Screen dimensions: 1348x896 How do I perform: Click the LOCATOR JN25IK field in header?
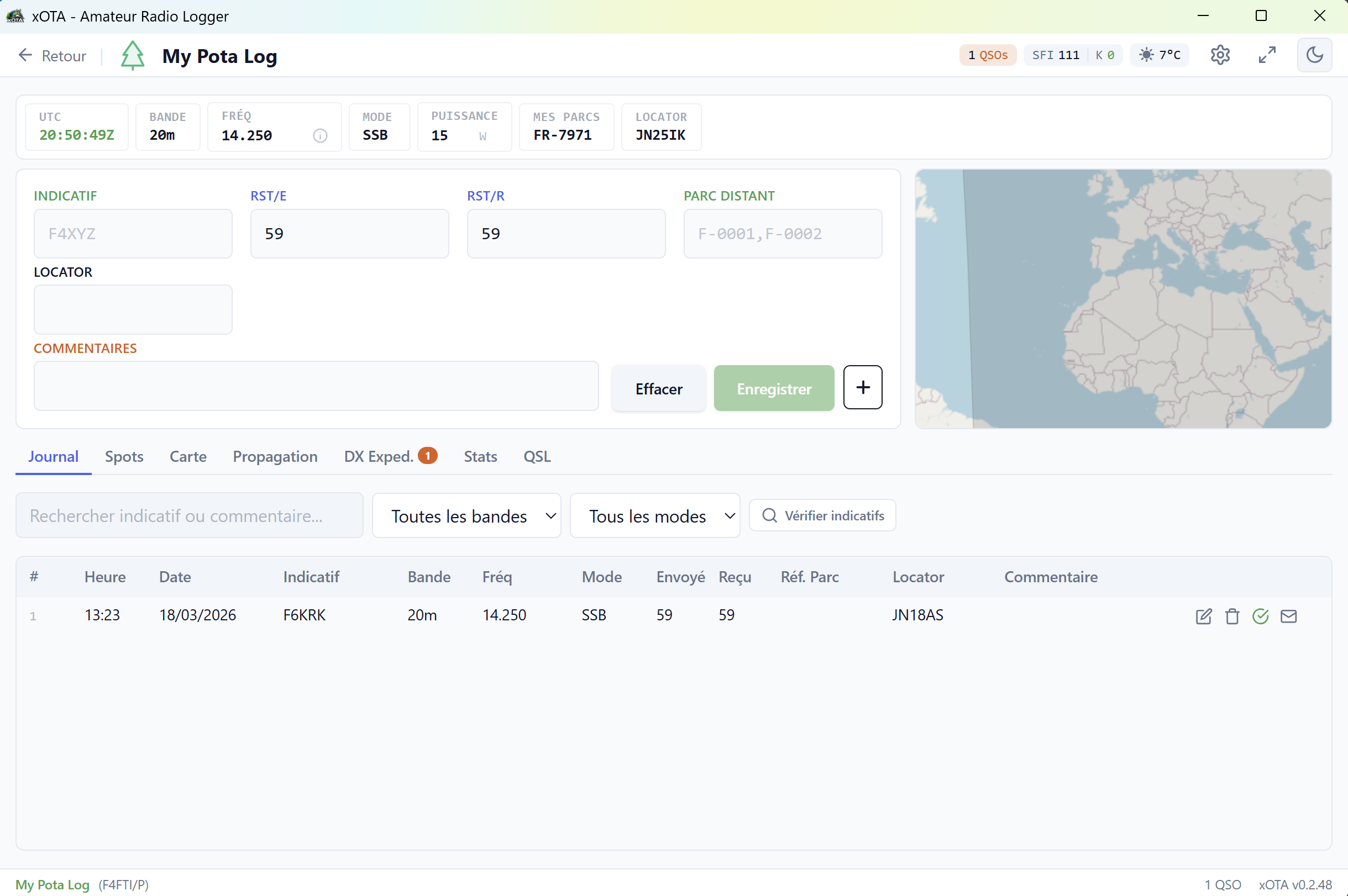tap(662, 127)
